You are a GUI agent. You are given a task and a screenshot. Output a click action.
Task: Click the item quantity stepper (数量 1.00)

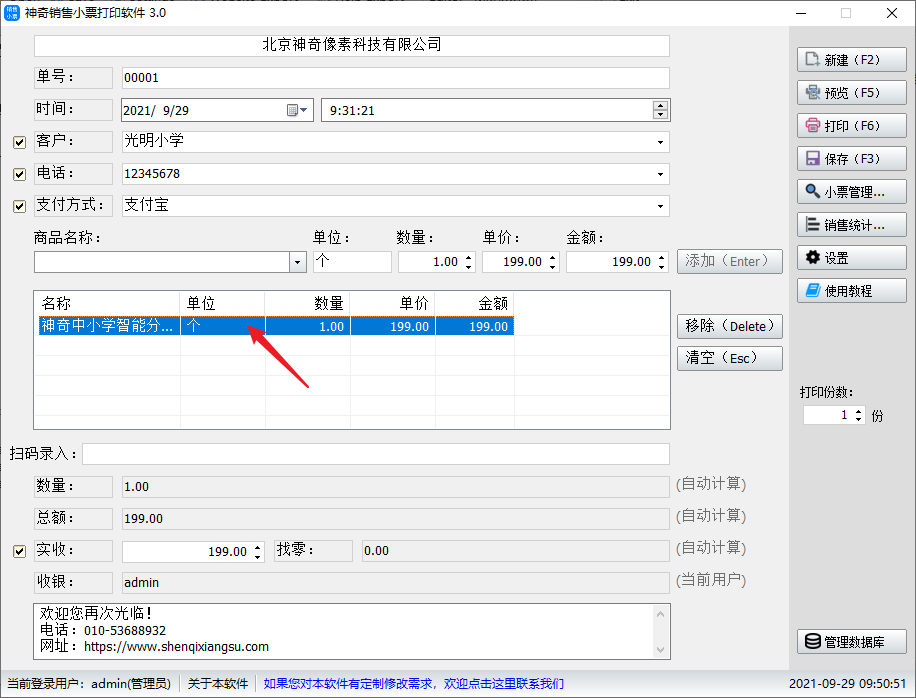(469, 262)
